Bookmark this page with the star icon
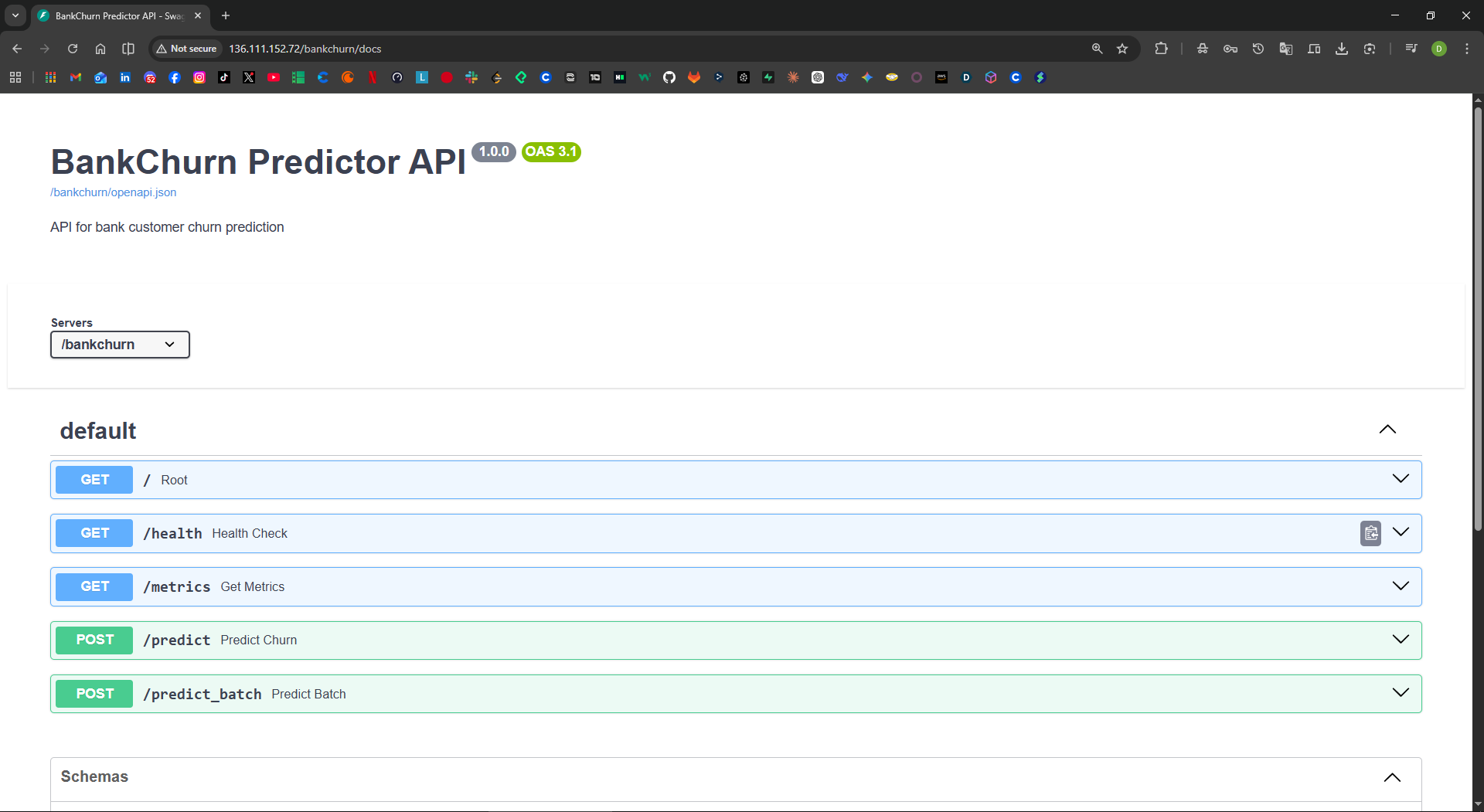This screenshot has height=812, width=1484. [x=1122, y=49]
